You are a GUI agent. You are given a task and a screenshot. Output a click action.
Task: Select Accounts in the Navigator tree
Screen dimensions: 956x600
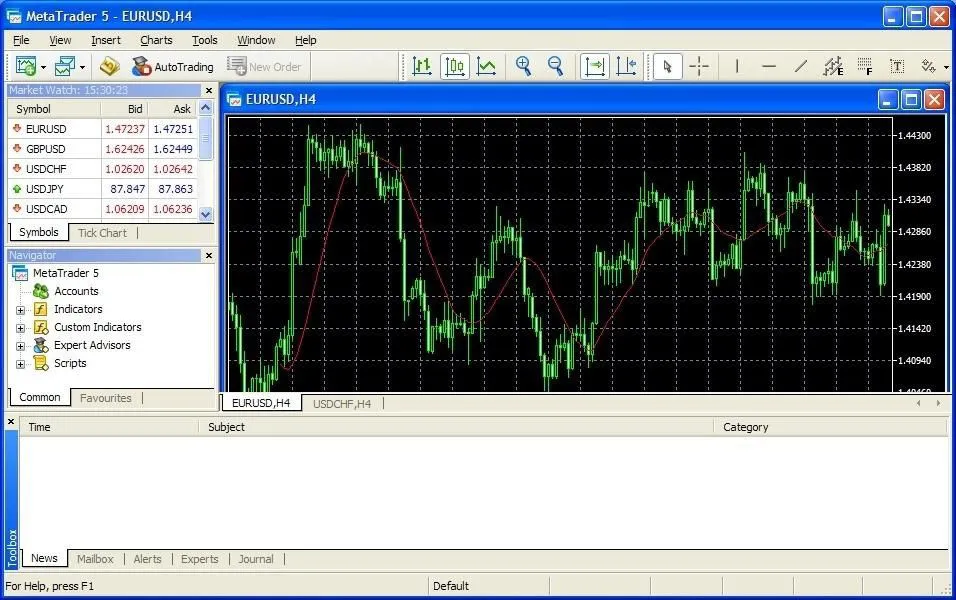76,291
